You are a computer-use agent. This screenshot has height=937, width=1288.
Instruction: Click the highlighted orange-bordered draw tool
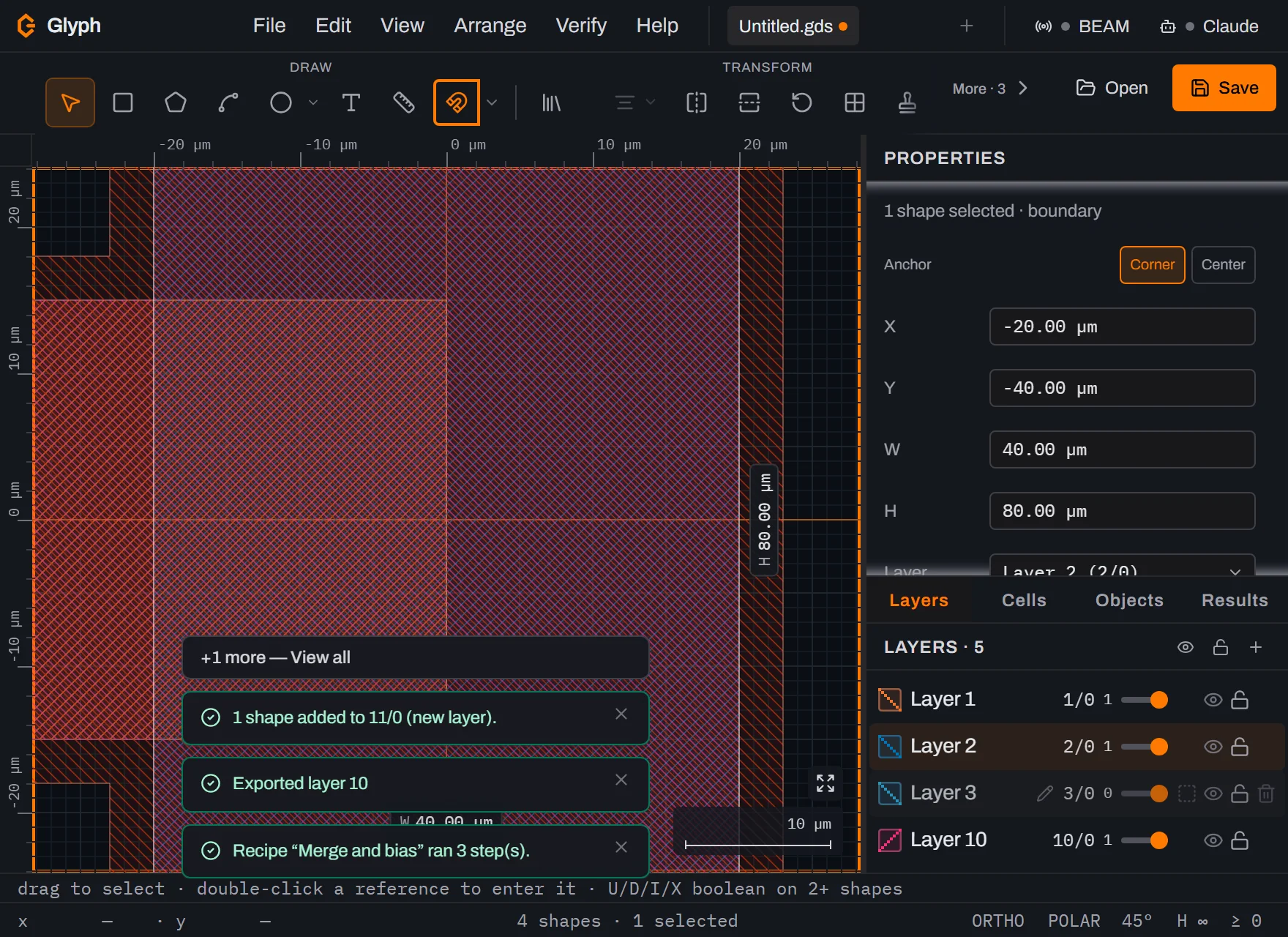(x=457, y=102)
